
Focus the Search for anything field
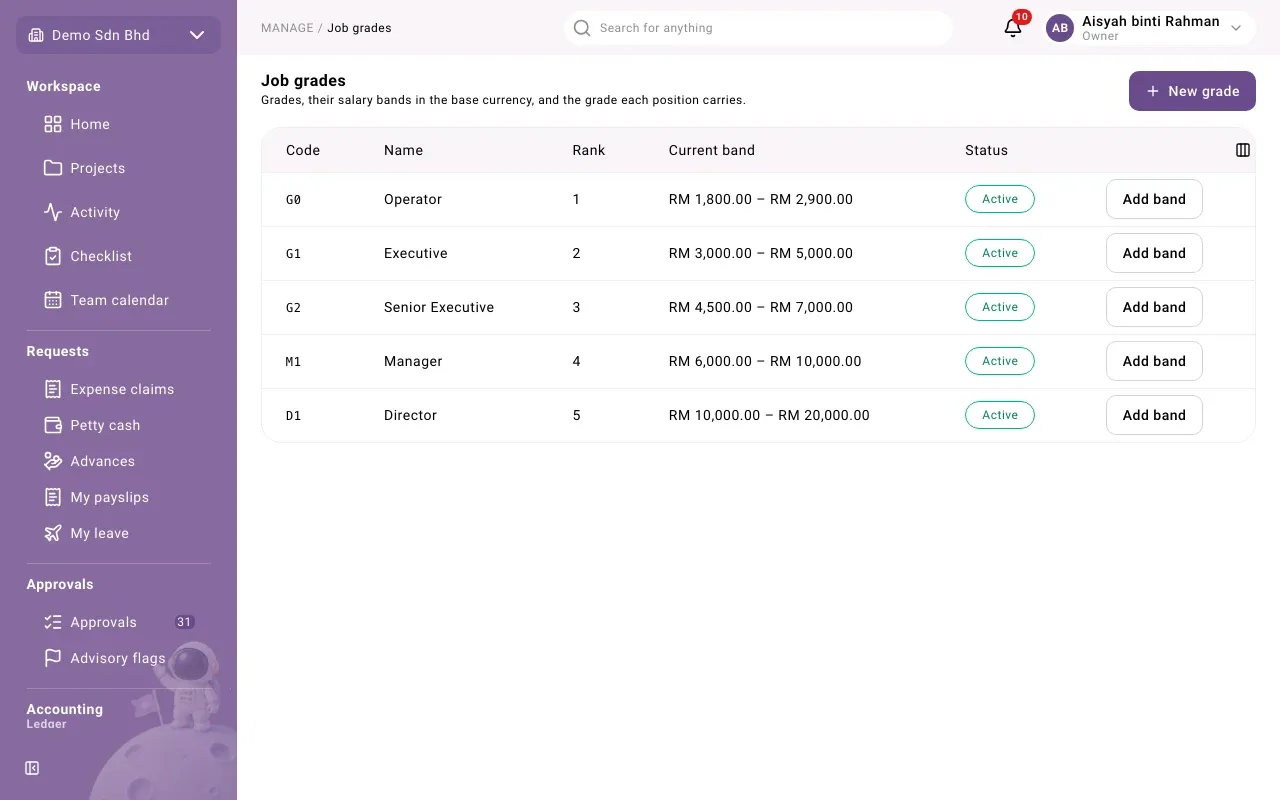click(758, 28)
